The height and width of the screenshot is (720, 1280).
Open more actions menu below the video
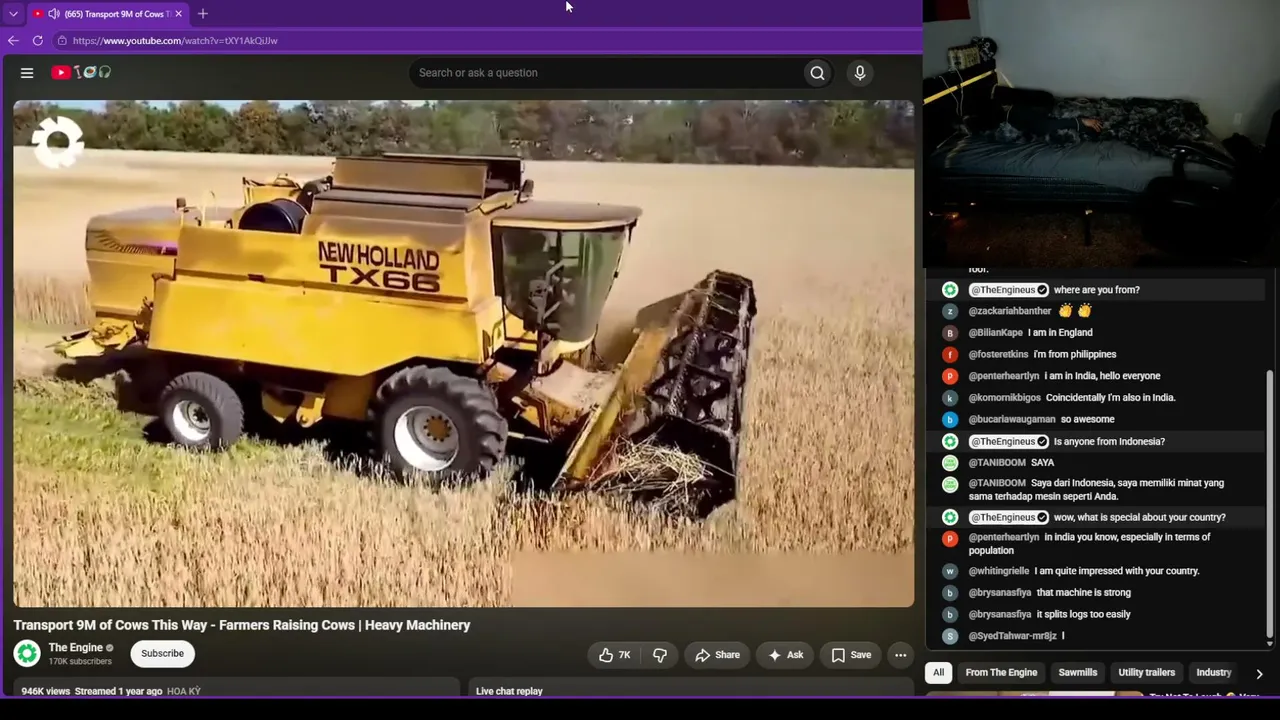pos(900,655)
